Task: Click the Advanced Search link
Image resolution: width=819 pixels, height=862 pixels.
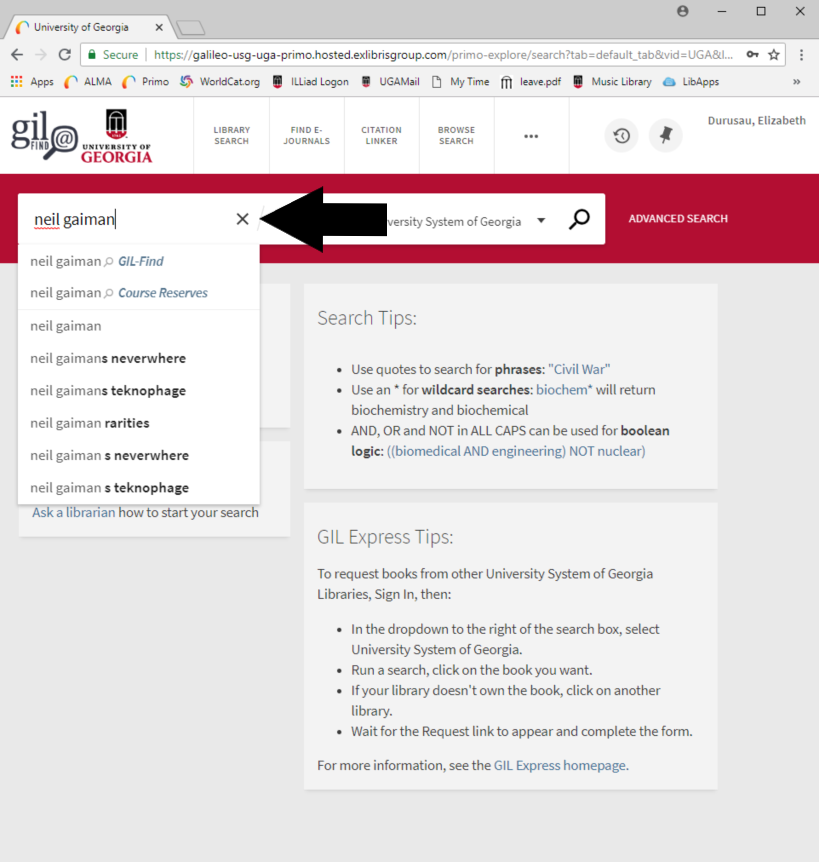Action: pyautogui.click(x=678, y=219)
